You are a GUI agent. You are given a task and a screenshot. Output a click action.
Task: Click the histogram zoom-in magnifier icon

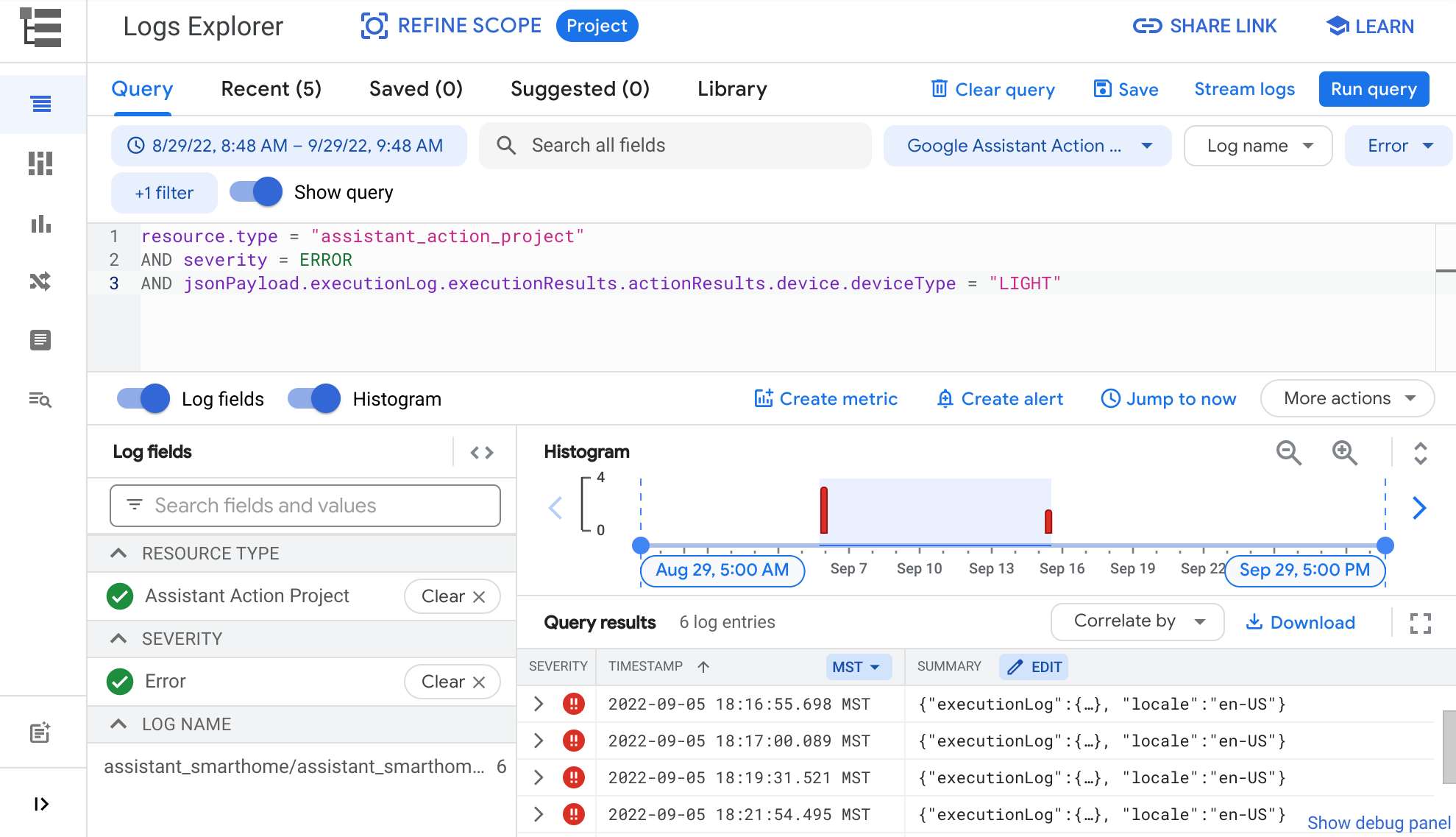pyautogui.click(x=1345, y=452)
